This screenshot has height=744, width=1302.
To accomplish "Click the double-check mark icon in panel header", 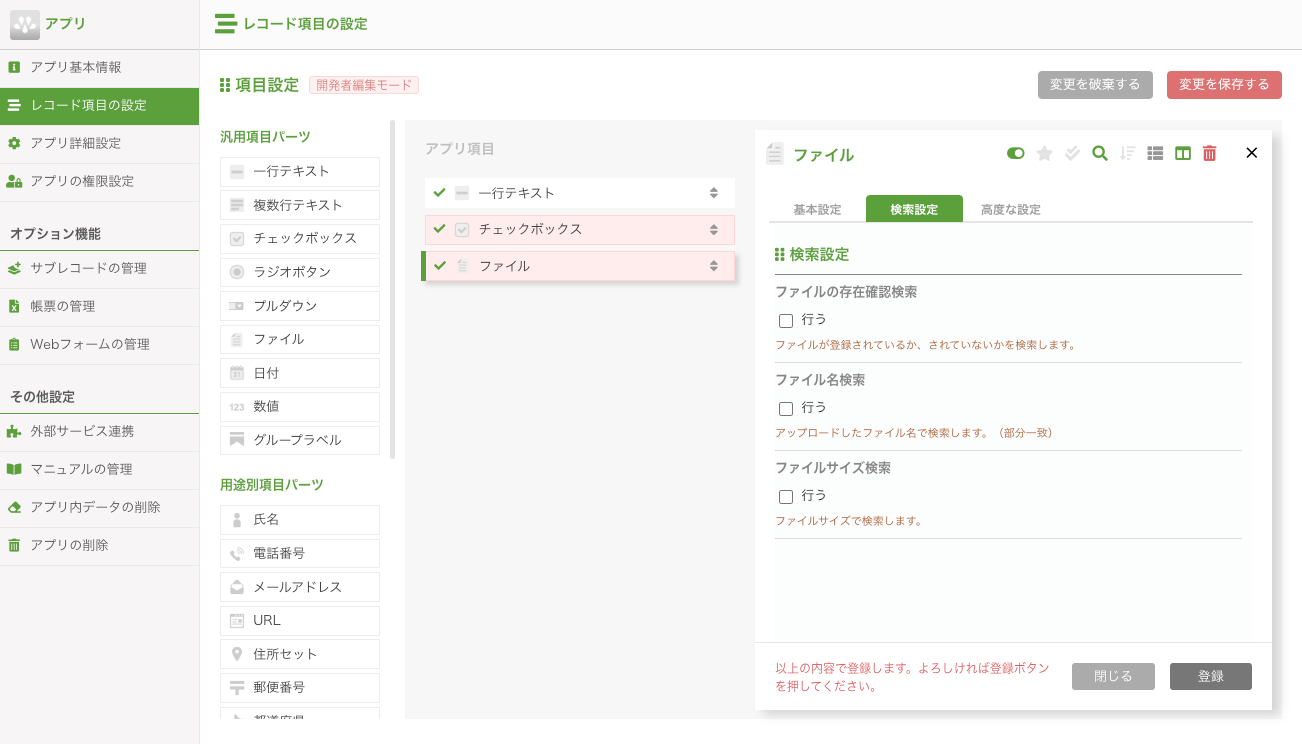I will 1070,154.
